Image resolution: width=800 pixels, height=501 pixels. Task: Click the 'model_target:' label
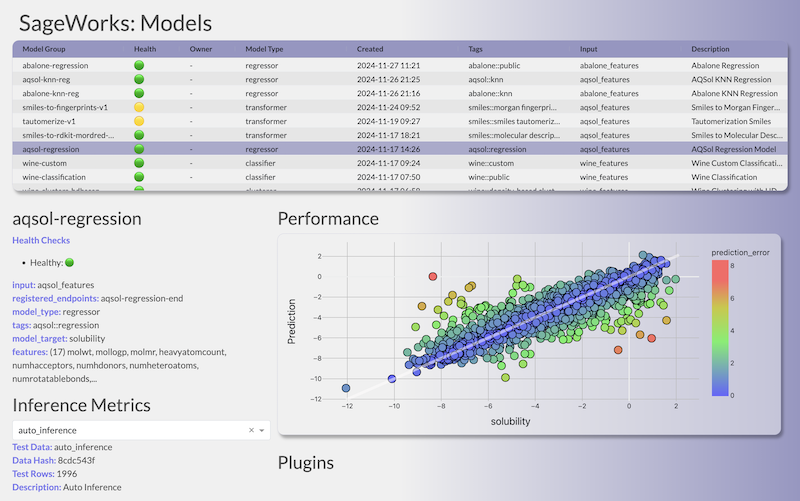pyautogui.click(x=40, y=339)
